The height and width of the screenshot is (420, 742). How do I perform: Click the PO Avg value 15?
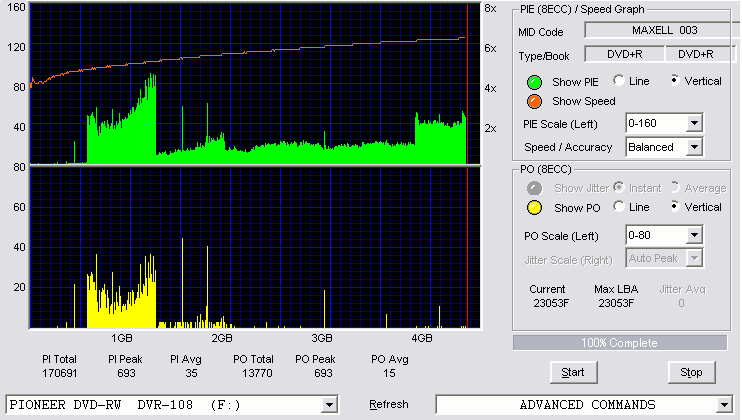389,373
